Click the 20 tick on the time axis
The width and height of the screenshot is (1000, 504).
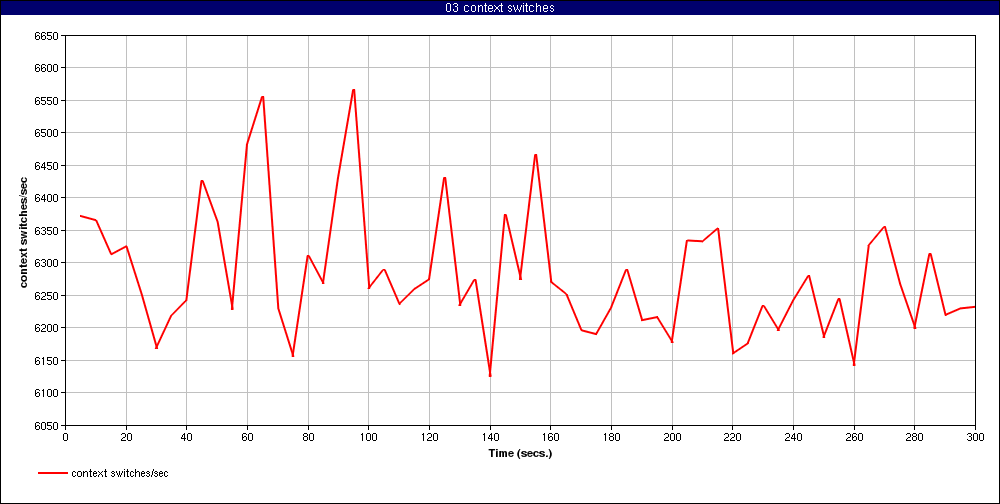pyautogui.click(x=126, y=437)
